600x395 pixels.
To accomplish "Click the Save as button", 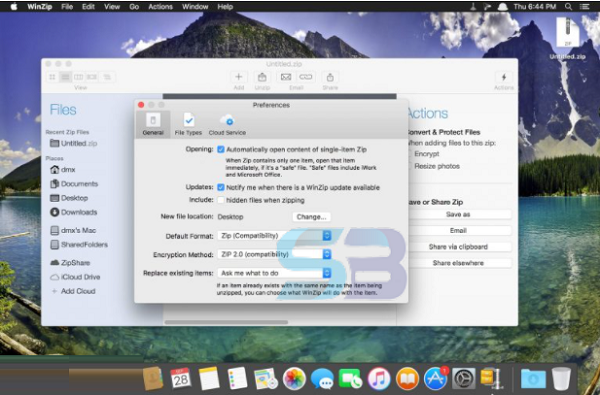I will 458,214.
